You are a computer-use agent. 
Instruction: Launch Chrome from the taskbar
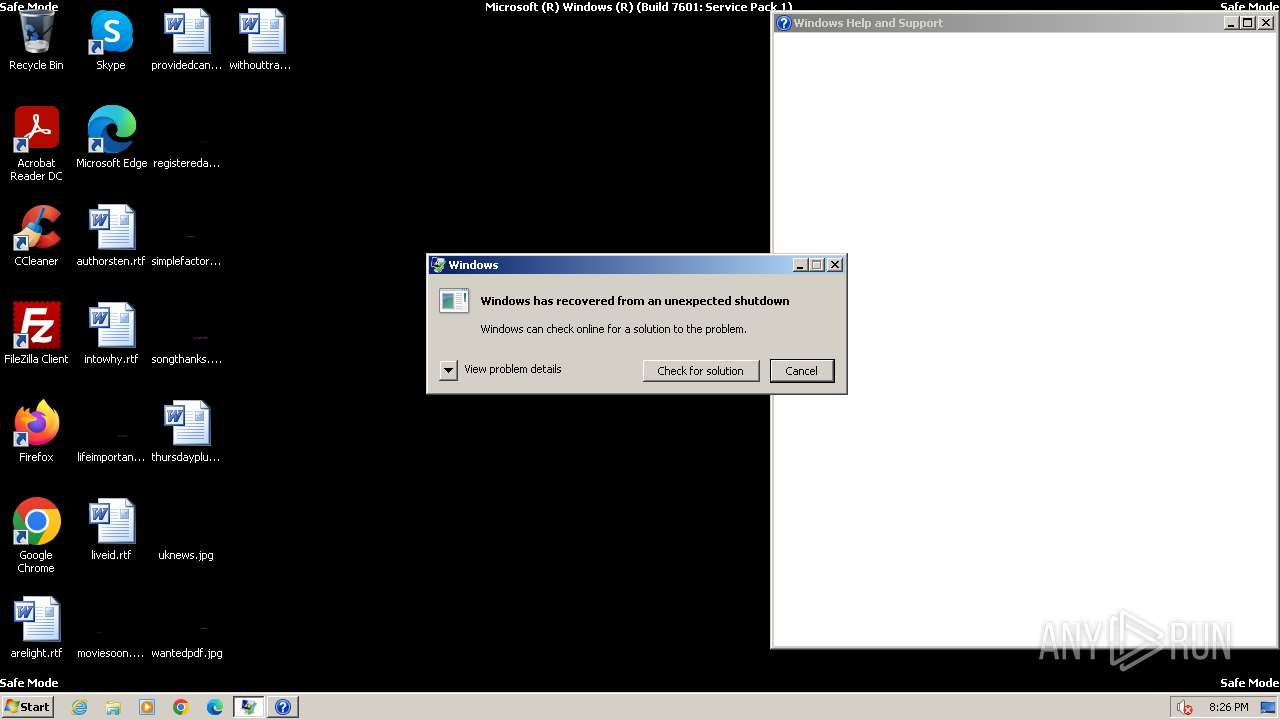point(181,707)
